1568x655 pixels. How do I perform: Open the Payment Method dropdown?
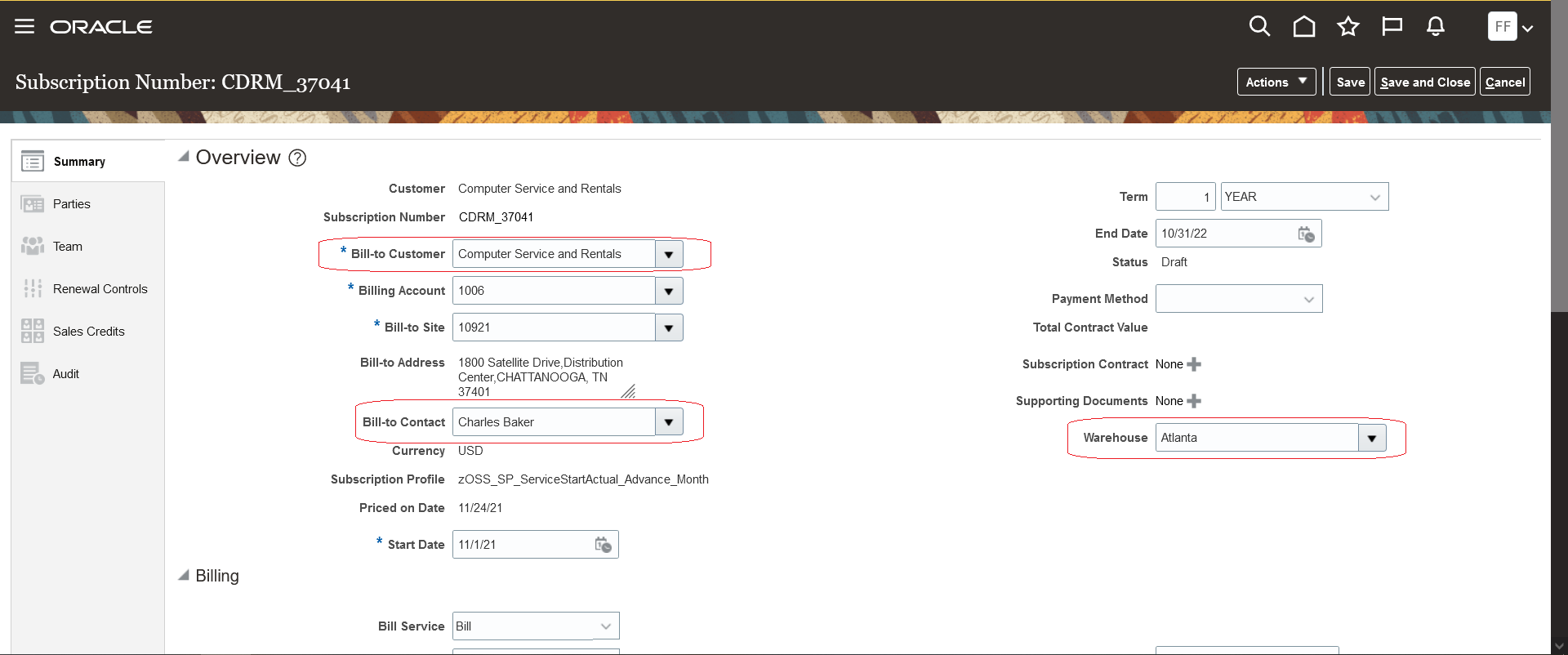[1239, 299]
